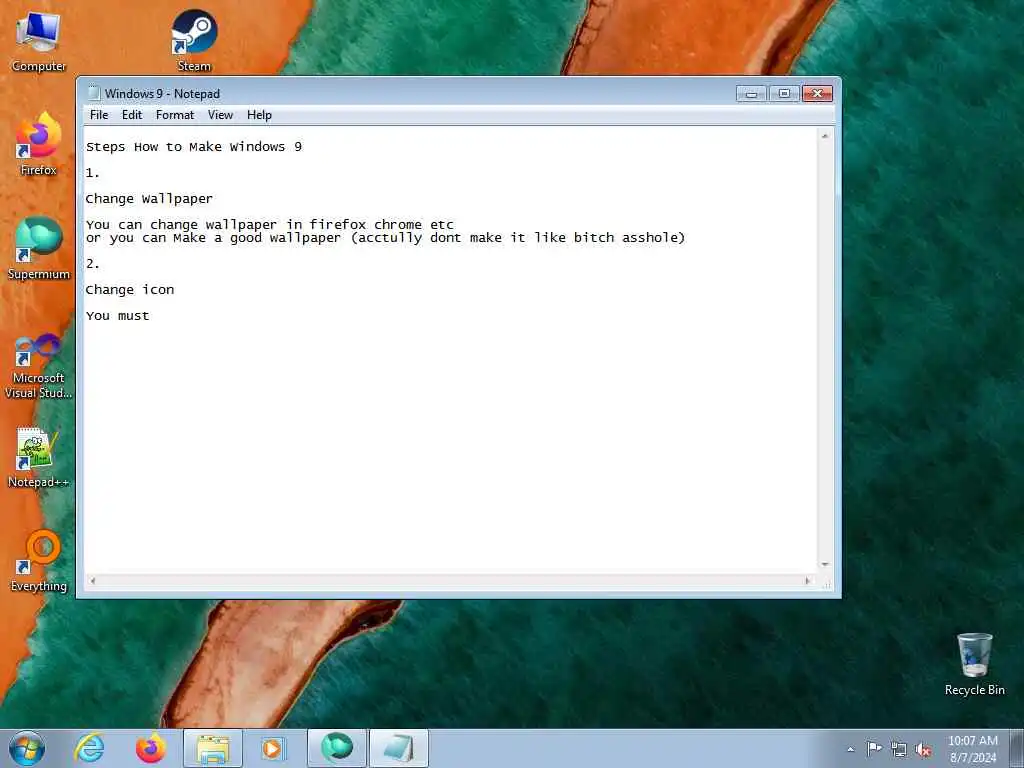Select the Everything desktop shortcut
The width and height of the screenshot is (1024, 768).
[x=39, y=560]
